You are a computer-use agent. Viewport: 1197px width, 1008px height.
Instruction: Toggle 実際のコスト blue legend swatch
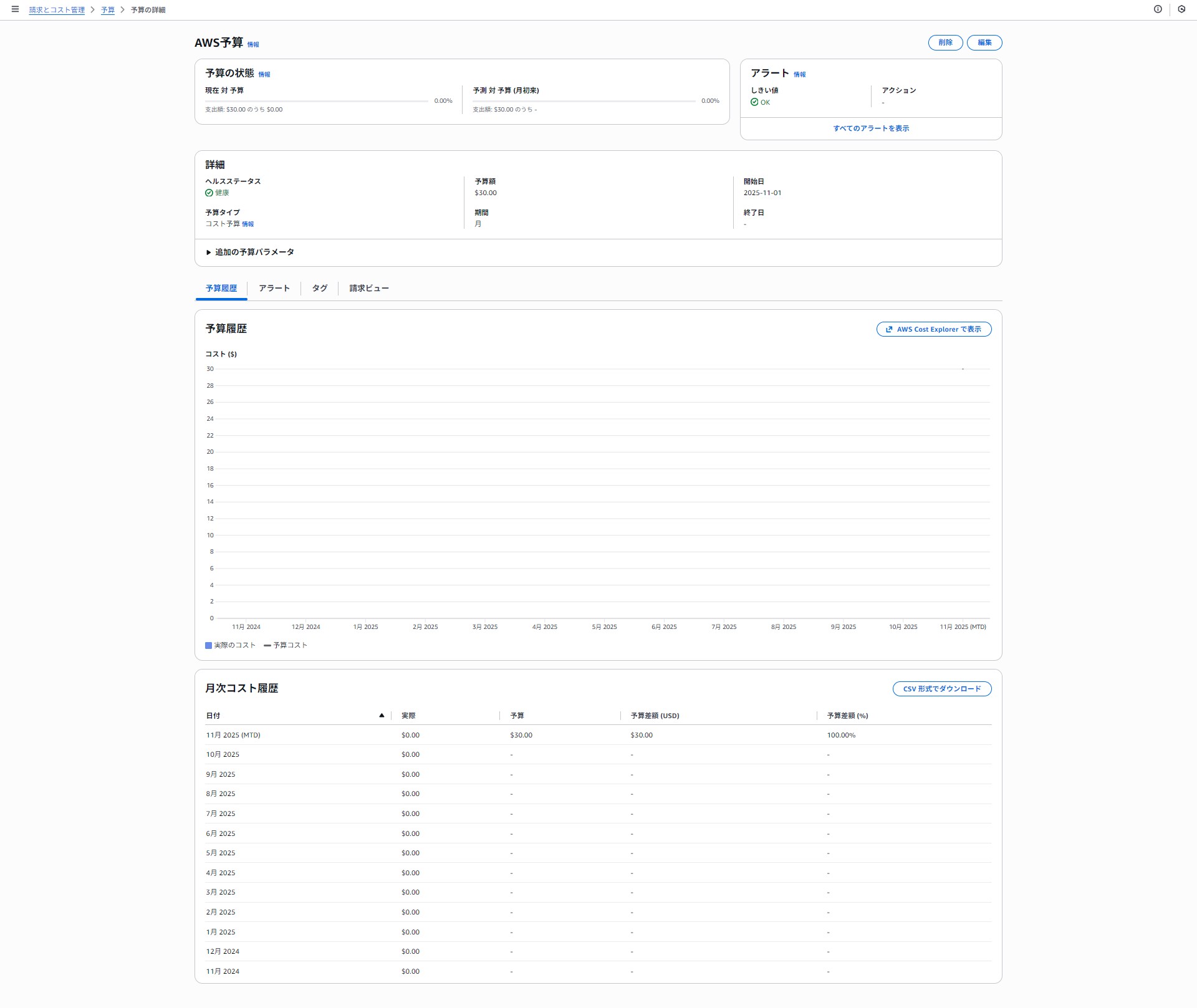(x=209, y=645)
